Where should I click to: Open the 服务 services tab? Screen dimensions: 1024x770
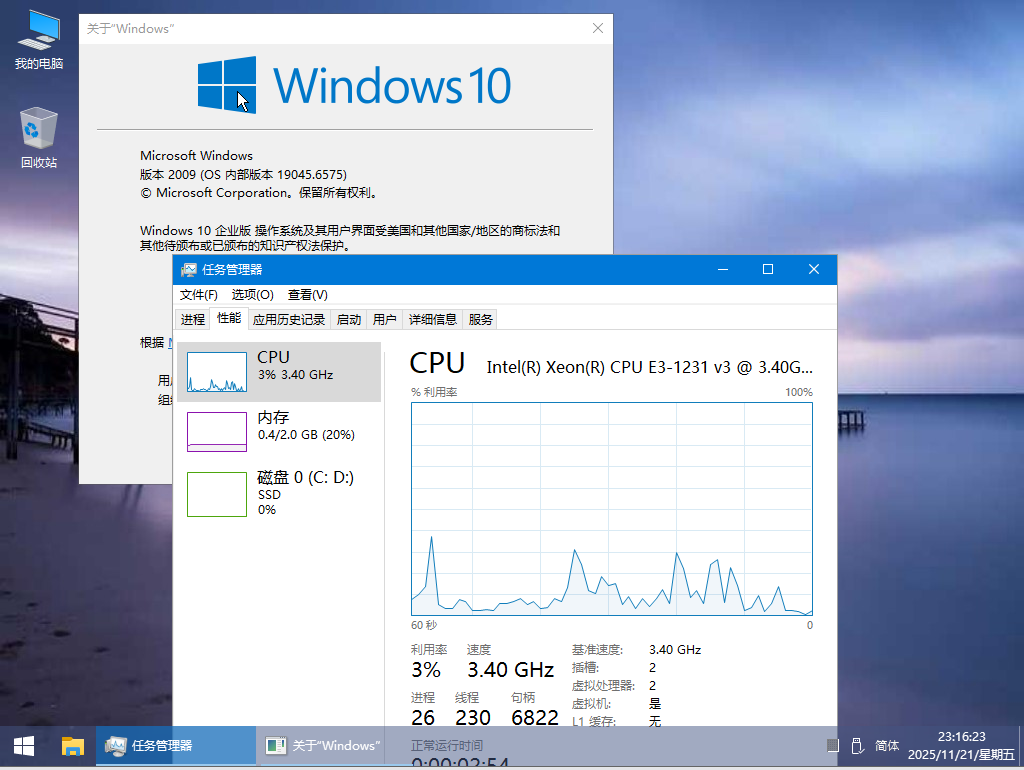tap(480, 320)
